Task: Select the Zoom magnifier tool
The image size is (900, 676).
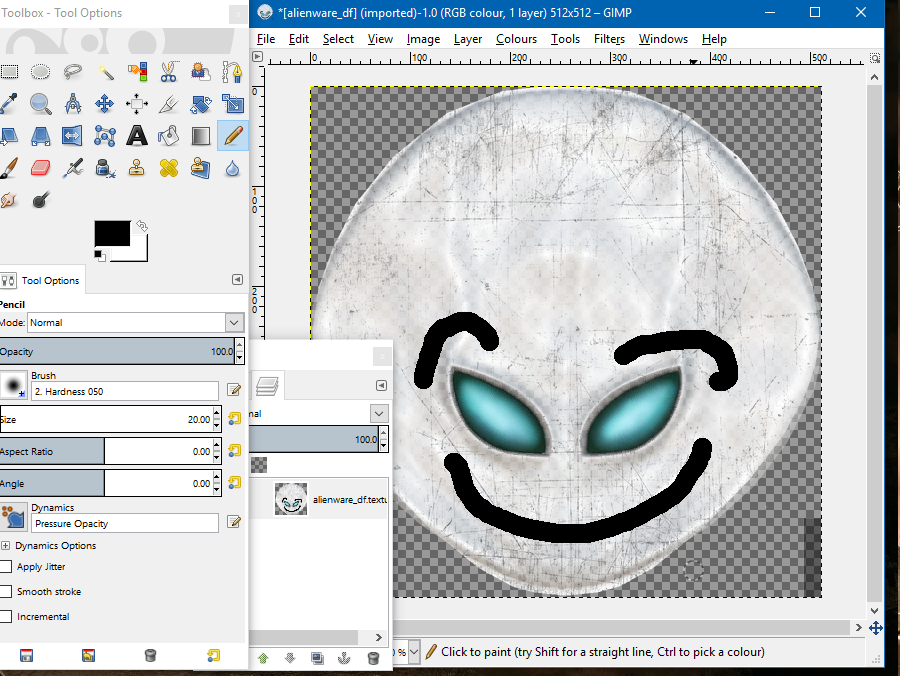Action: click(x=40, y=104)
